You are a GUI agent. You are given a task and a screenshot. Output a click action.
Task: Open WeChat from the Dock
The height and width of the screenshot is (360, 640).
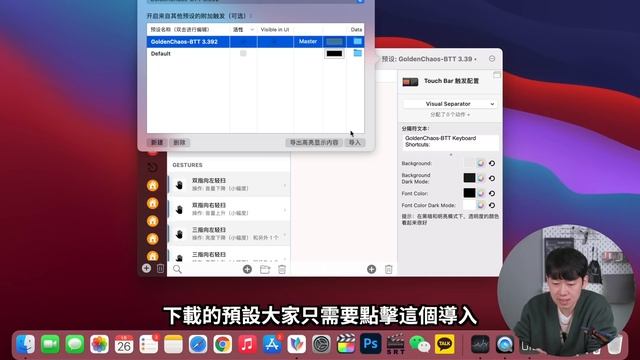pos(420,344)
